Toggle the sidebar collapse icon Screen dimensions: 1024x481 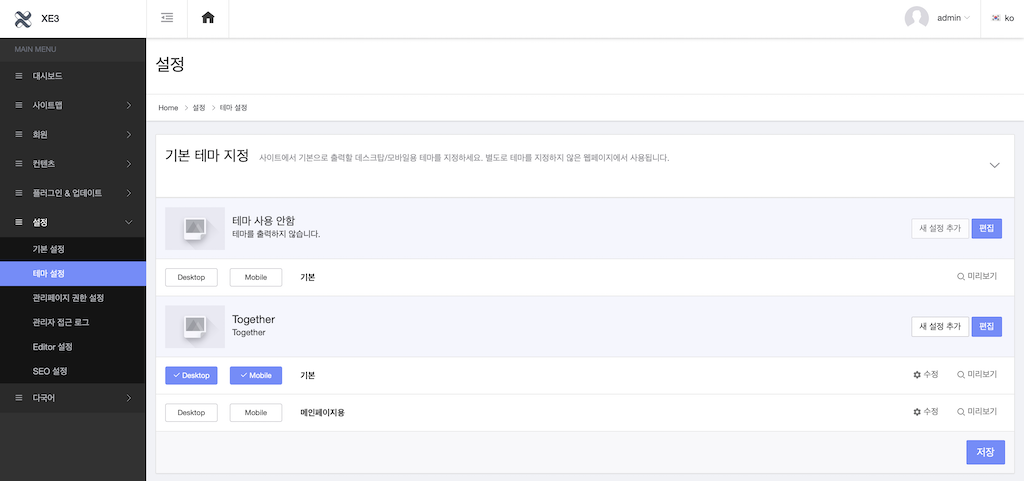[167, 18]
